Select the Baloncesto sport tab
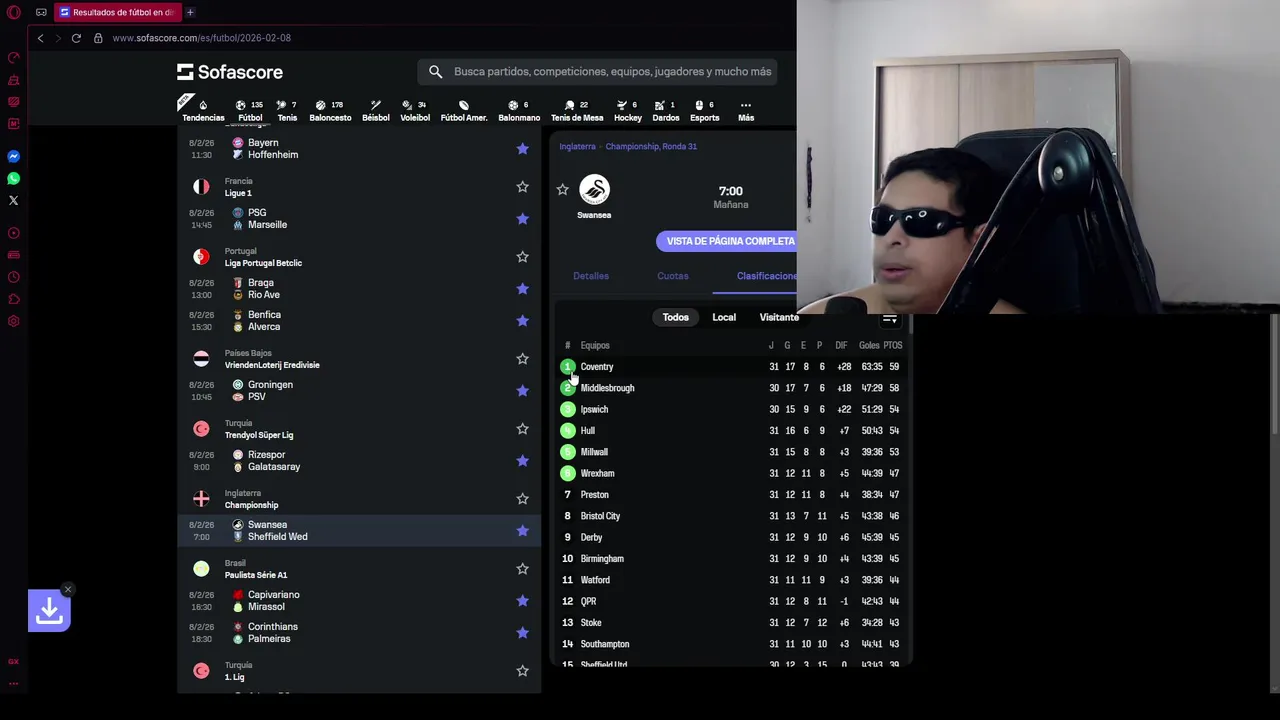 (x=330, y=111)
